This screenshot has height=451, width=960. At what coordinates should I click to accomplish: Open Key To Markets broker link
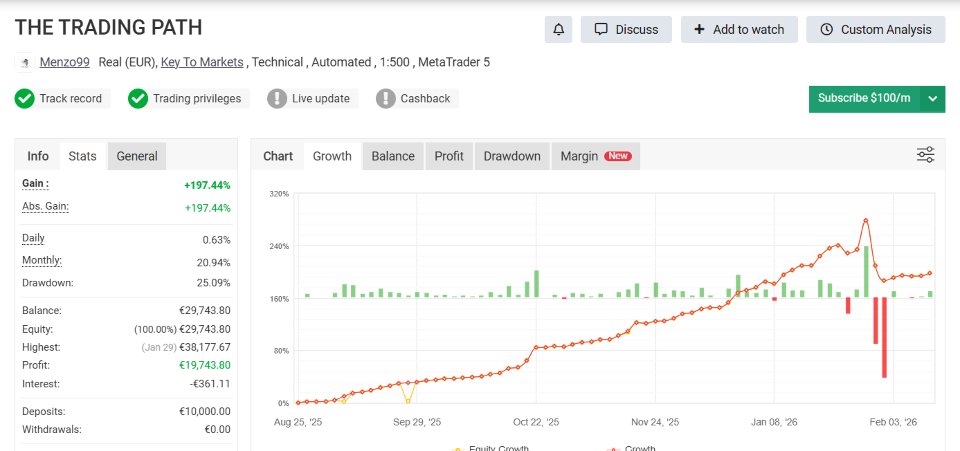[x=202, y=62]
